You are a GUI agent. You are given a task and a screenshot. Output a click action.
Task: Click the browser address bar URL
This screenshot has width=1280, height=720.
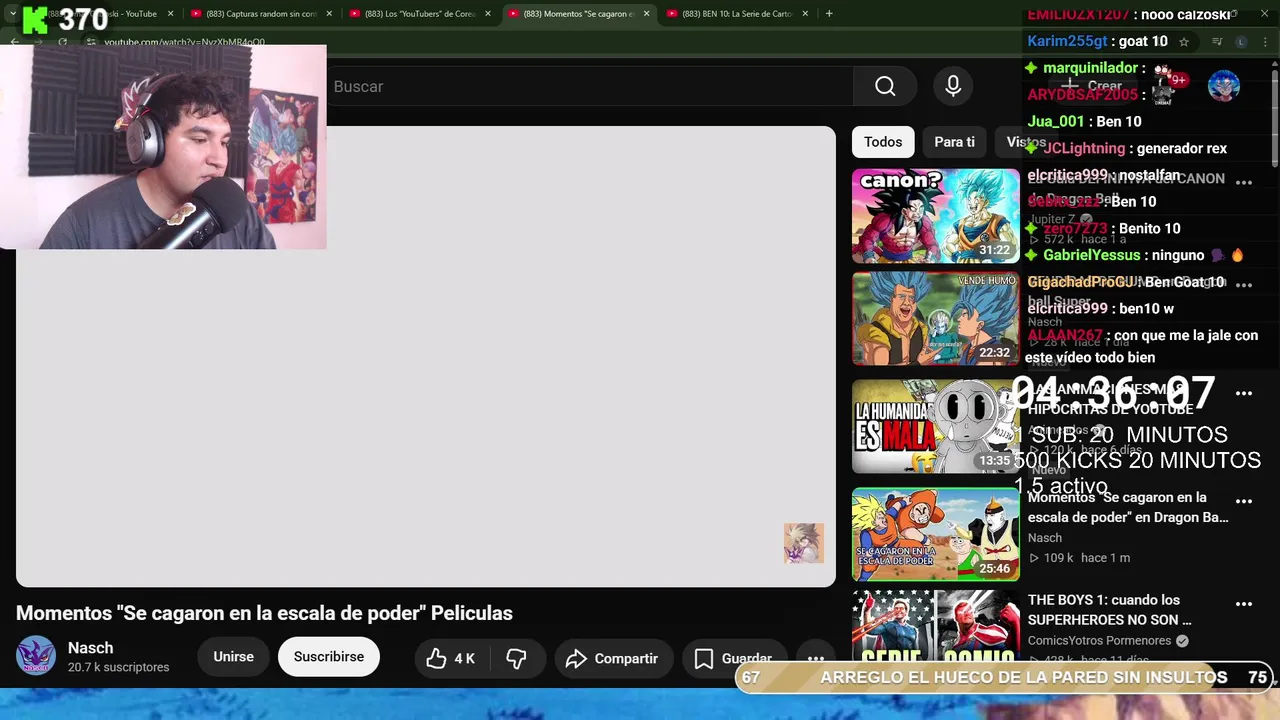point(185,42)
